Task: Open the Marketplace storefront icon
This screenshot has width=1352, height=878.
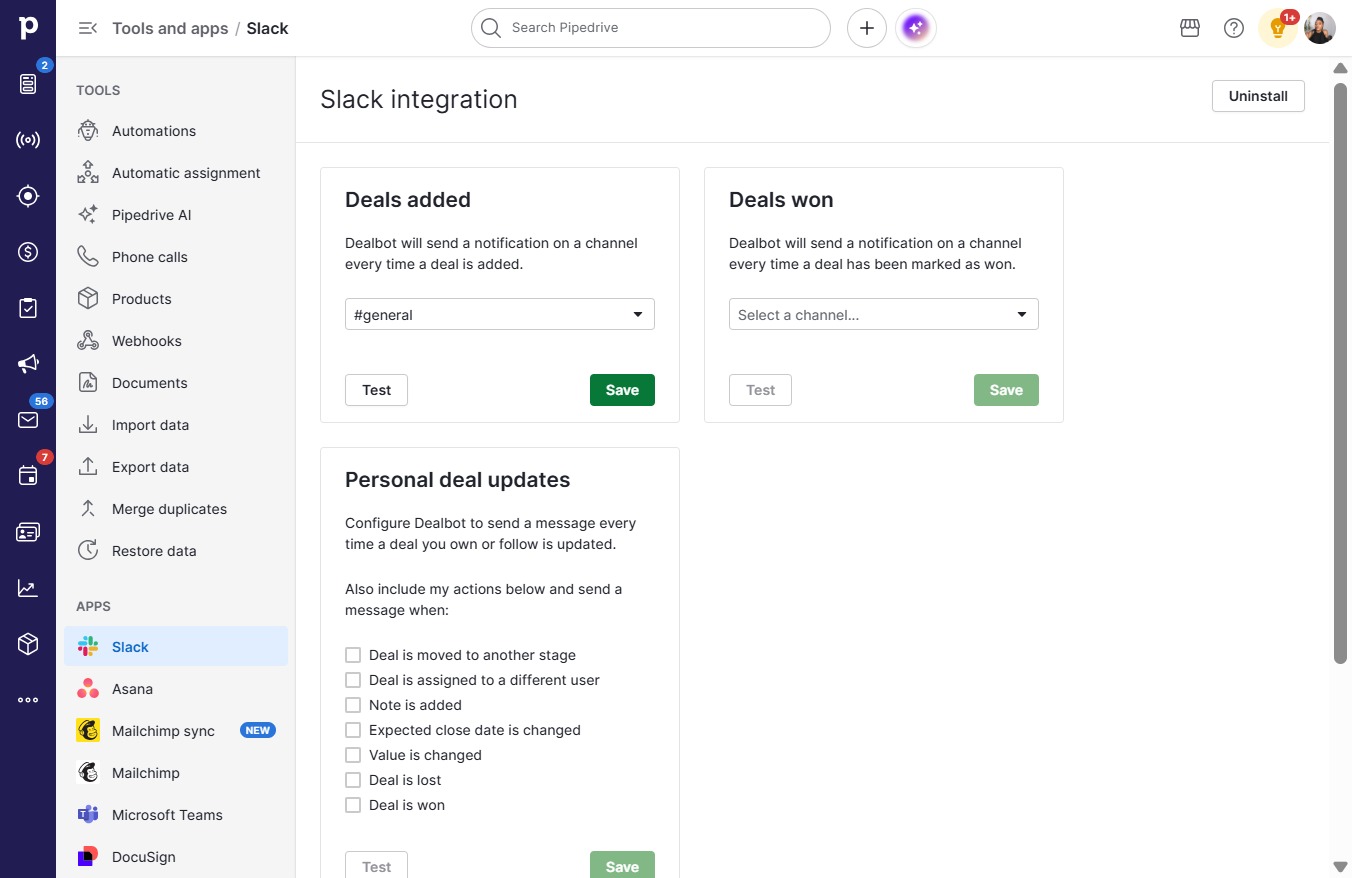Action: (1190, 28)
